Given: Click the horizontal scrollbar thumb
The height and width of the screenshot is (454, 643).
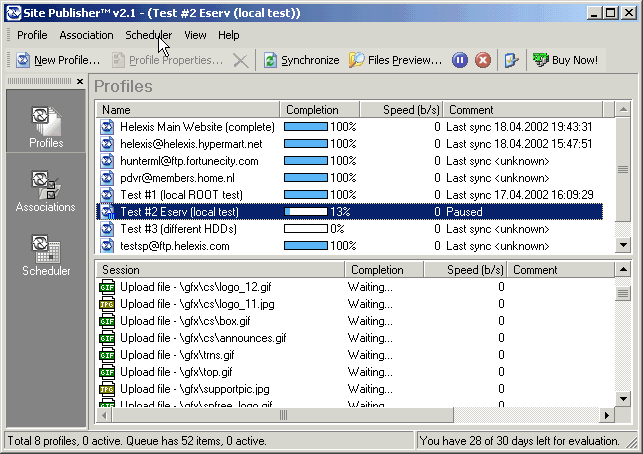Looking at the screenshot, I should 283,415.
